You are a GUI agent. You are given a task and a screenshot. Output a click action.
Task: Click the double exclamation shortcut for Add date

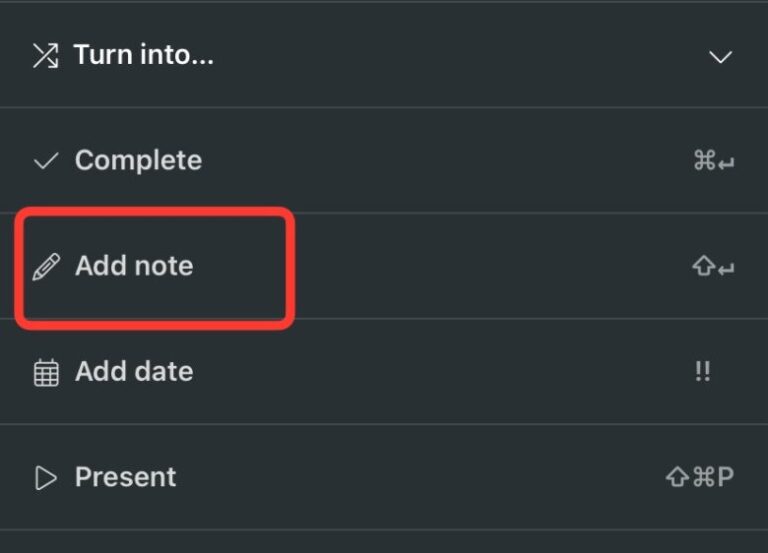click(702, 372)
